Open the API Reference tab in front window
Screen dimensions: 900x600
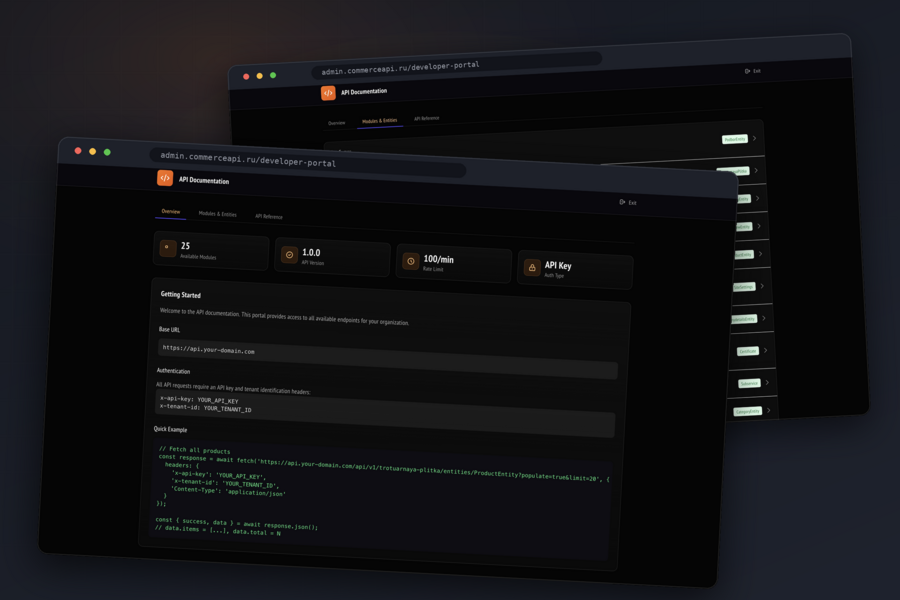tap(269, 216)
